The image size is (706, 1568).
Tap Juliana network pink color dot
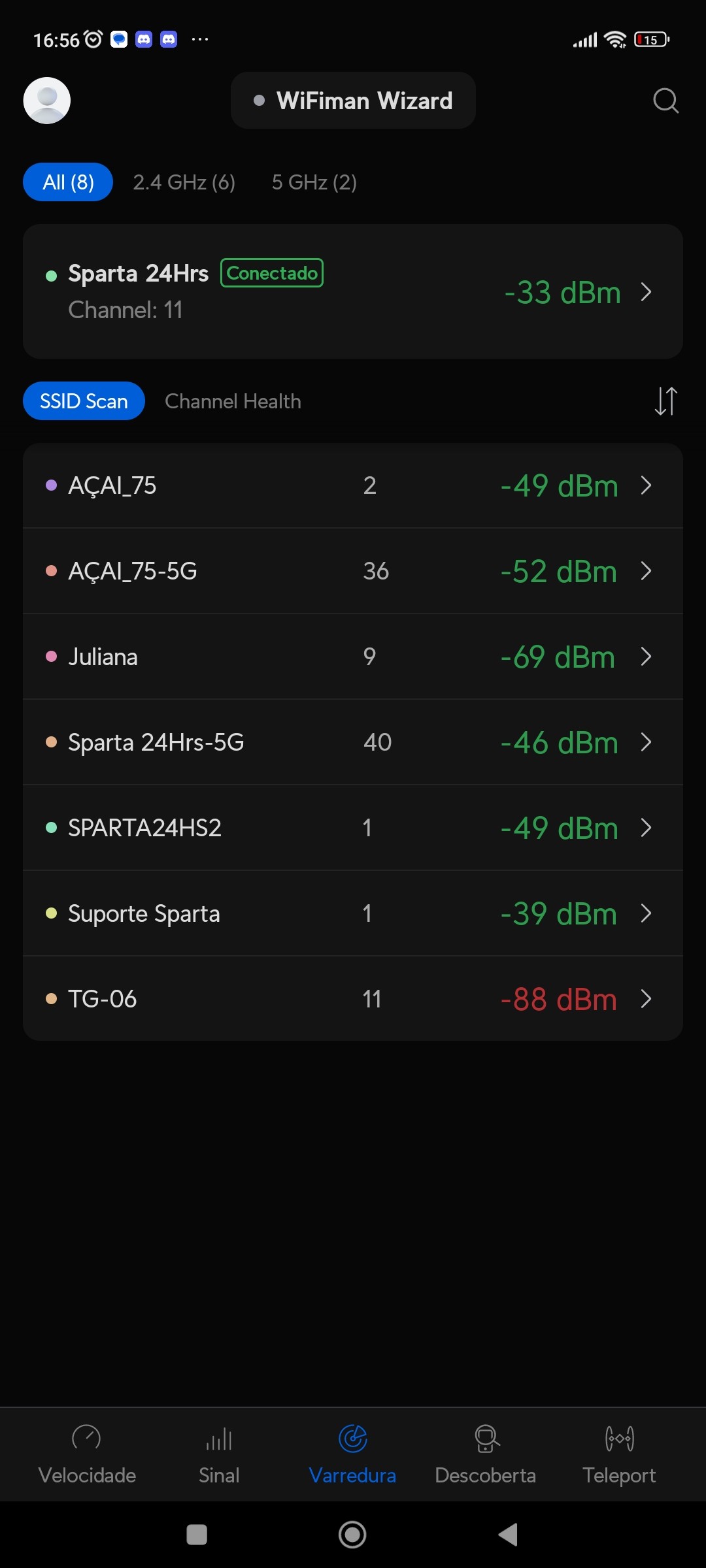pyautogui.click(x=51, y=657)
